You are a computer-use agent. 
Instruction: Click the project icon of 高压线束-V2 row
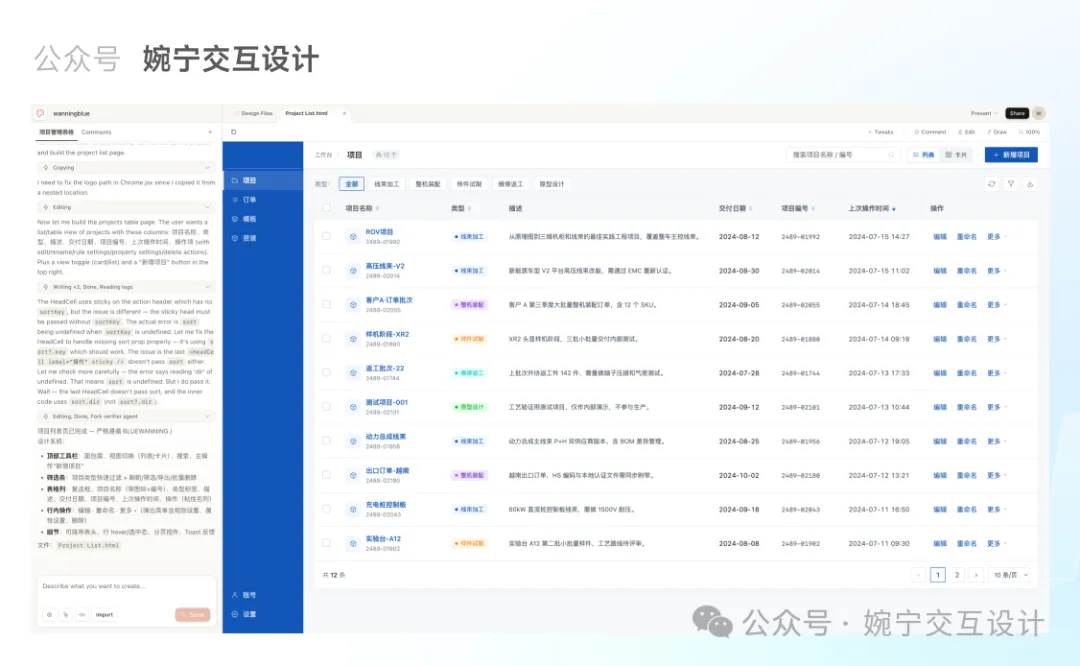point(353,271)
